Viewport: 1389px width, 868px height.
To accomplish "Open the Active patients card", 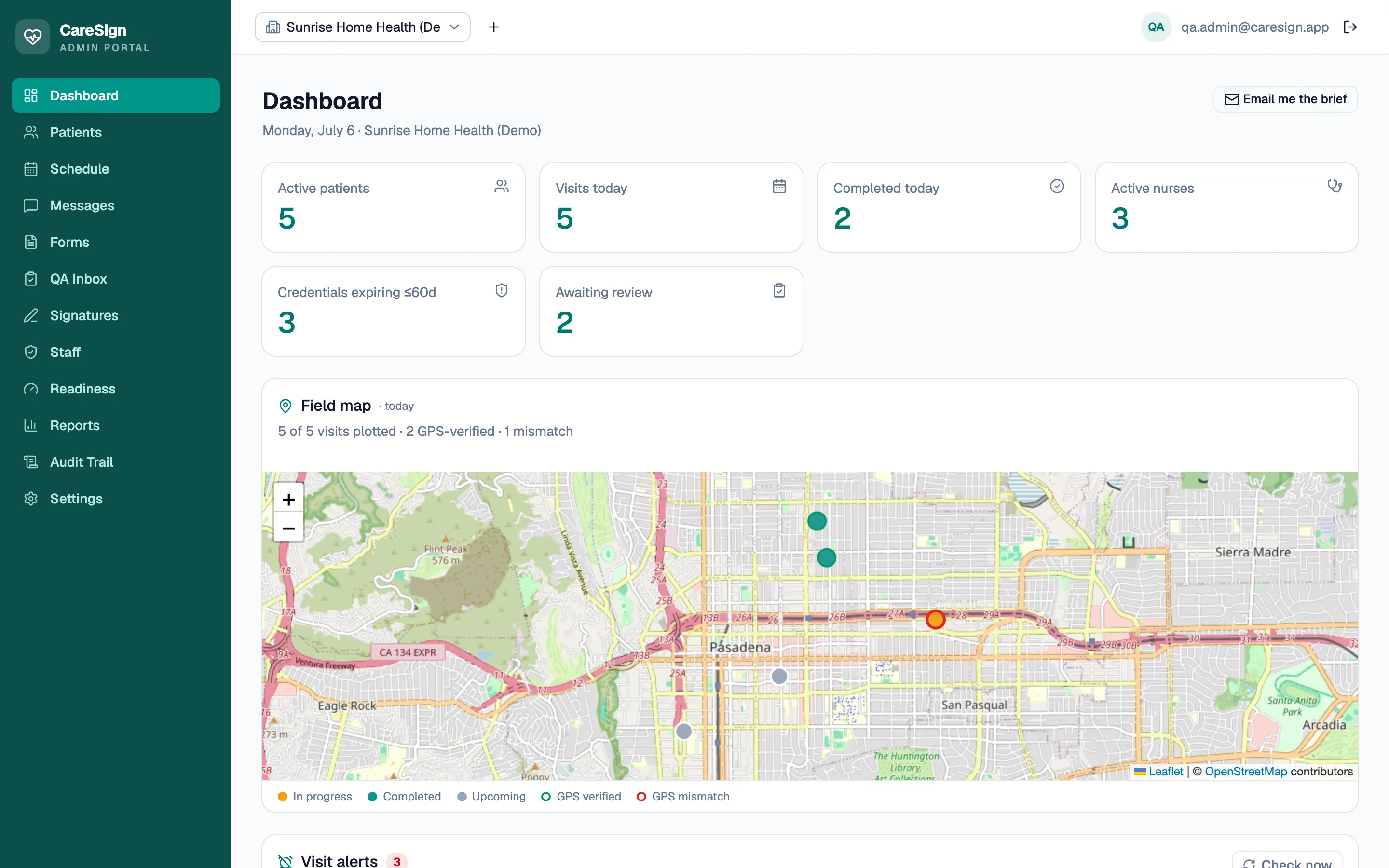I will click(x=394, y=207).
